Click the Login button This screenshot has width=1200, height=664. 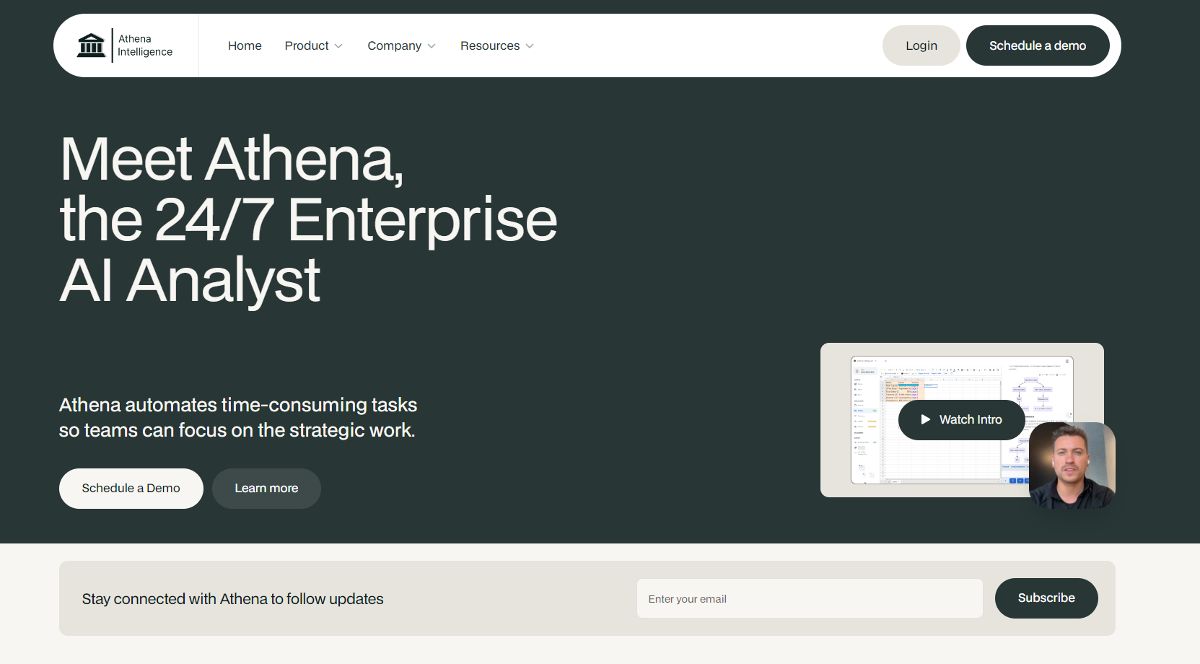pos(920,45)
